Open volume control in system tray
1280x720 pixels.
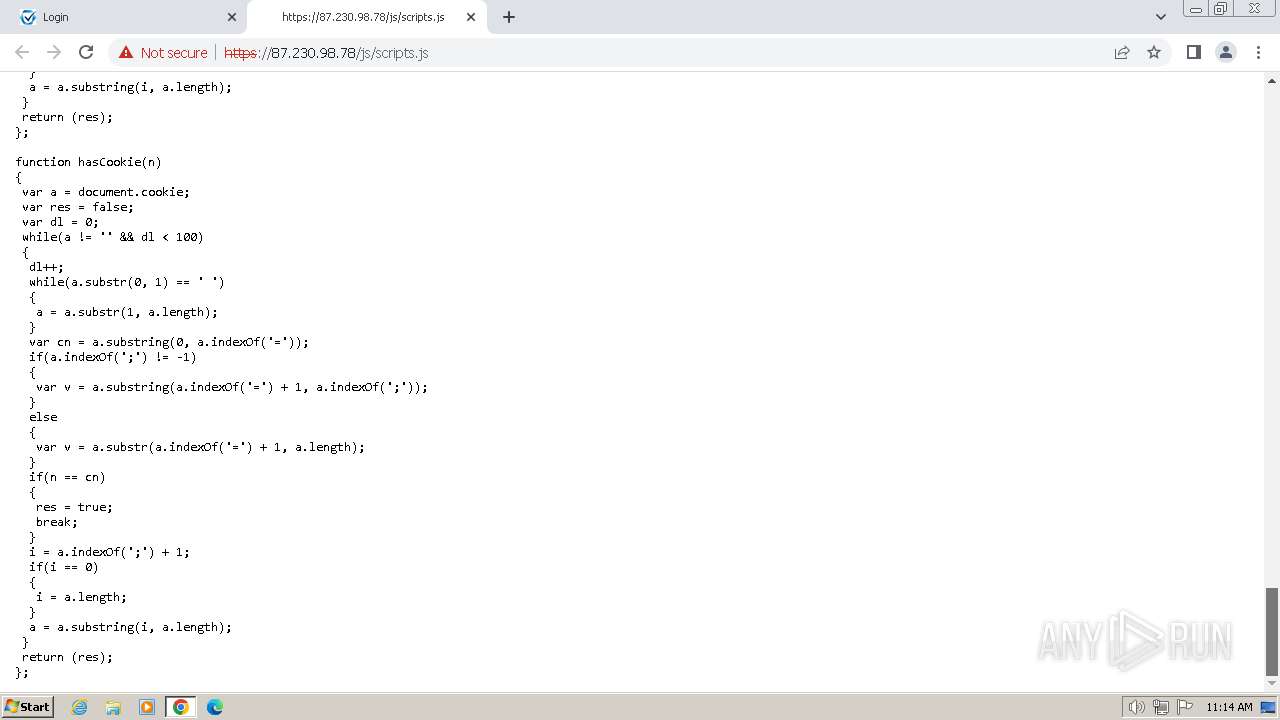1137,707
